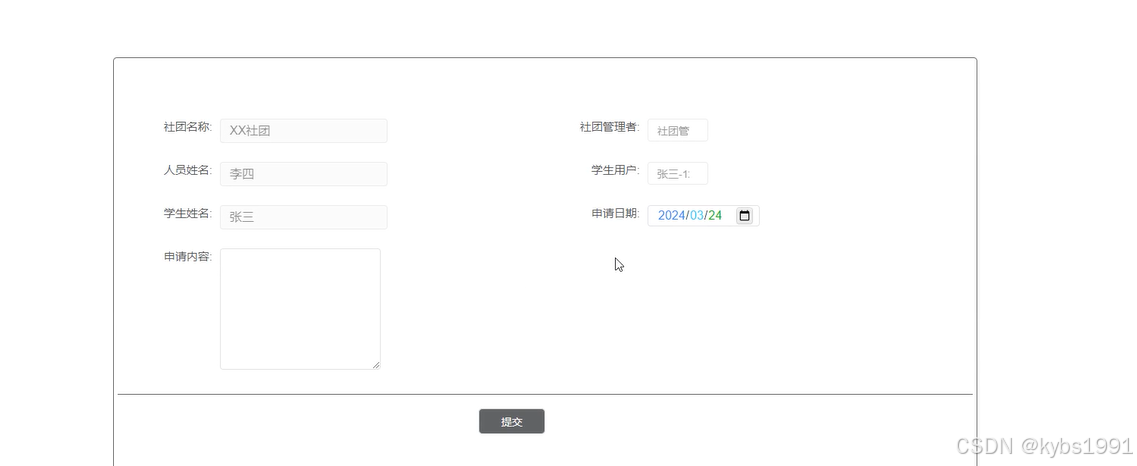Click the 学生用户 input field

677,174
